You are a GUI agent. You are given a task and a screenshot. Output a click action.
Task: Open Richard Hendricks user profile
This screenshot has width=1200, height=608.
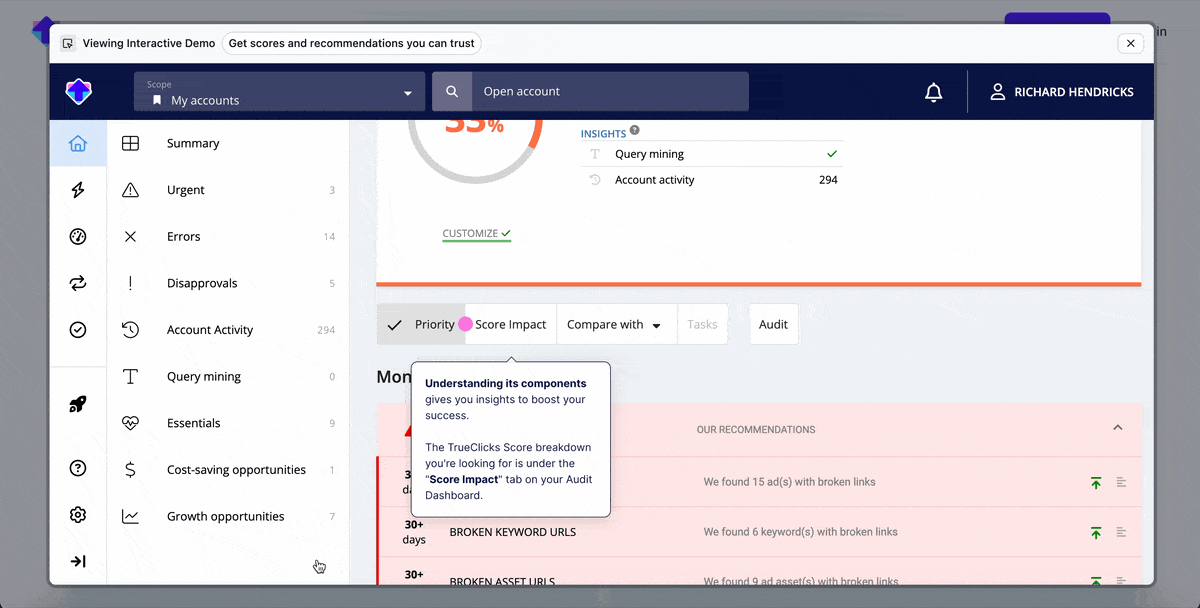point(1061,92)
